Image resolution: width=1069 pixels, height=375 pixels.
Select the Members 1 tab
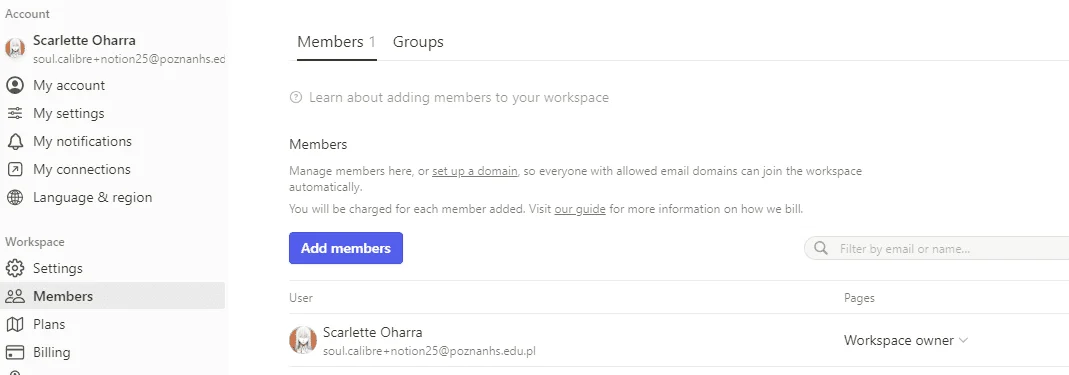[x=337, y=42]
